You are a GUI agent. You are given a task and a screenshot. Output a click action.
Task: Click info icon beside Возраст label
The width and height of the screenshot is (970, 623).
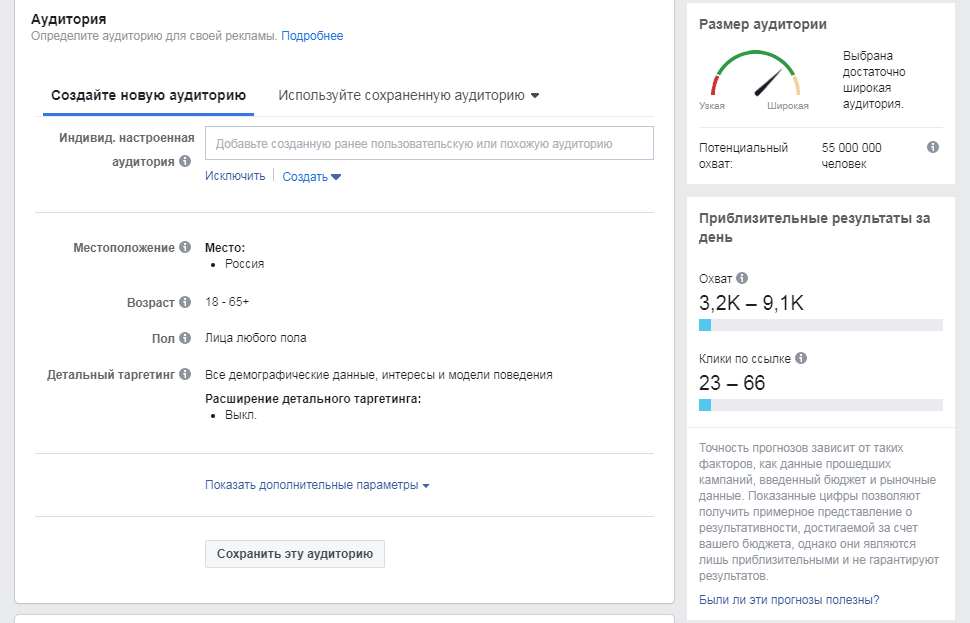coord(185,302)
